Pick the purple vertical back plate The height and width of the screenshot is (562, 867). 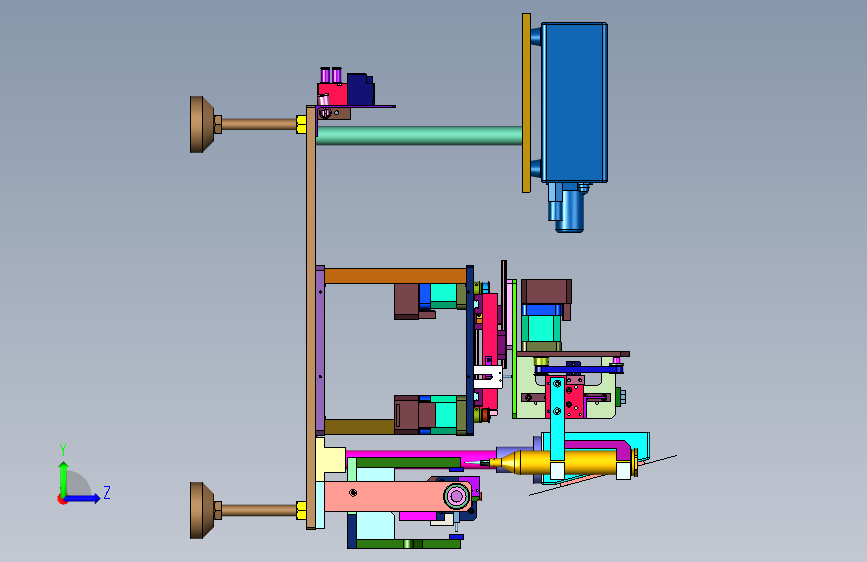320,350
